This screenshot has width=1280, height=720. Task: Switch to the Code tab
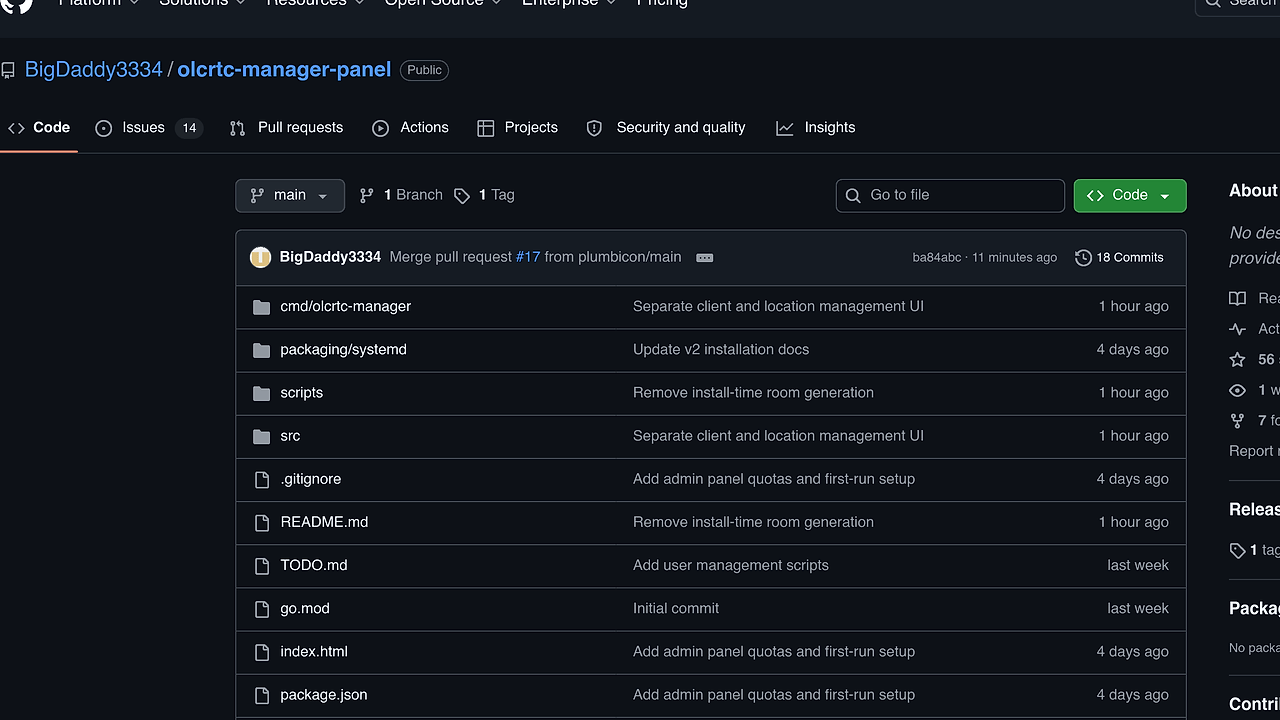pyautogui.click(x=39, y=128)
